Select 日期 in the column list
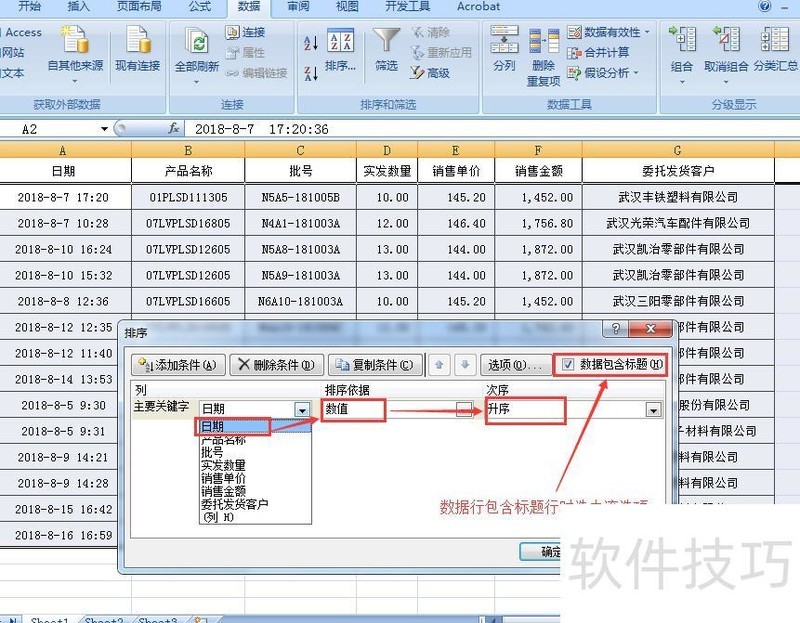This screenshot has width=800, height=623. coord(255,426)
